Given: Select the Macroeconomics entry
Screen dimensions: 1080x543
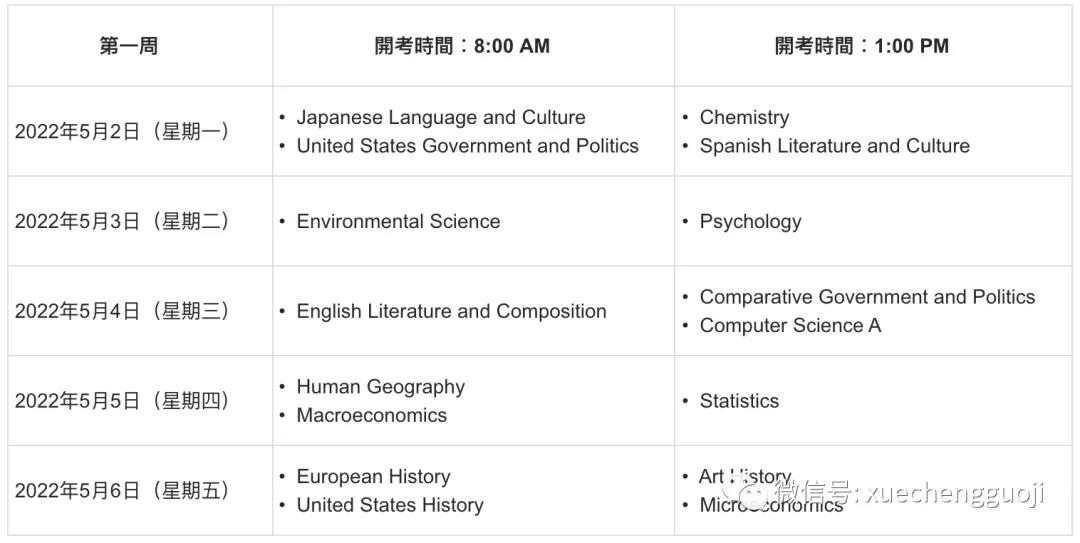Looking at the screenshot, I should tap(371, 416).
